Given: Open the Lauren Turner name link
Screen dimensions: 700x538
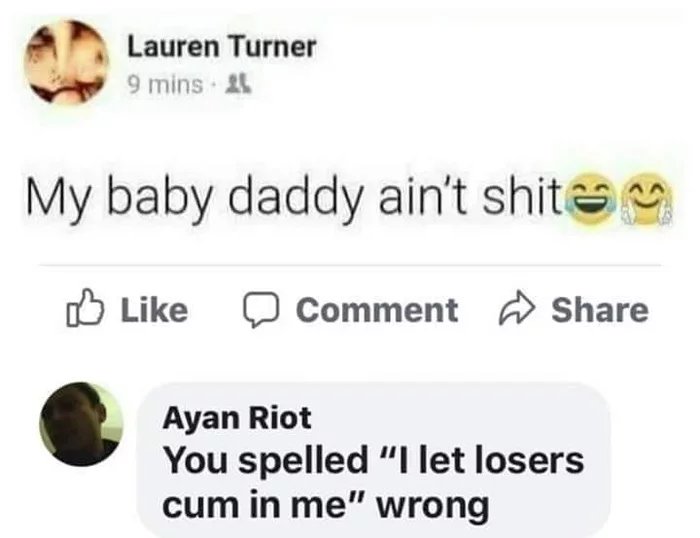Looking at the screenshot, I should click(222, 47).
